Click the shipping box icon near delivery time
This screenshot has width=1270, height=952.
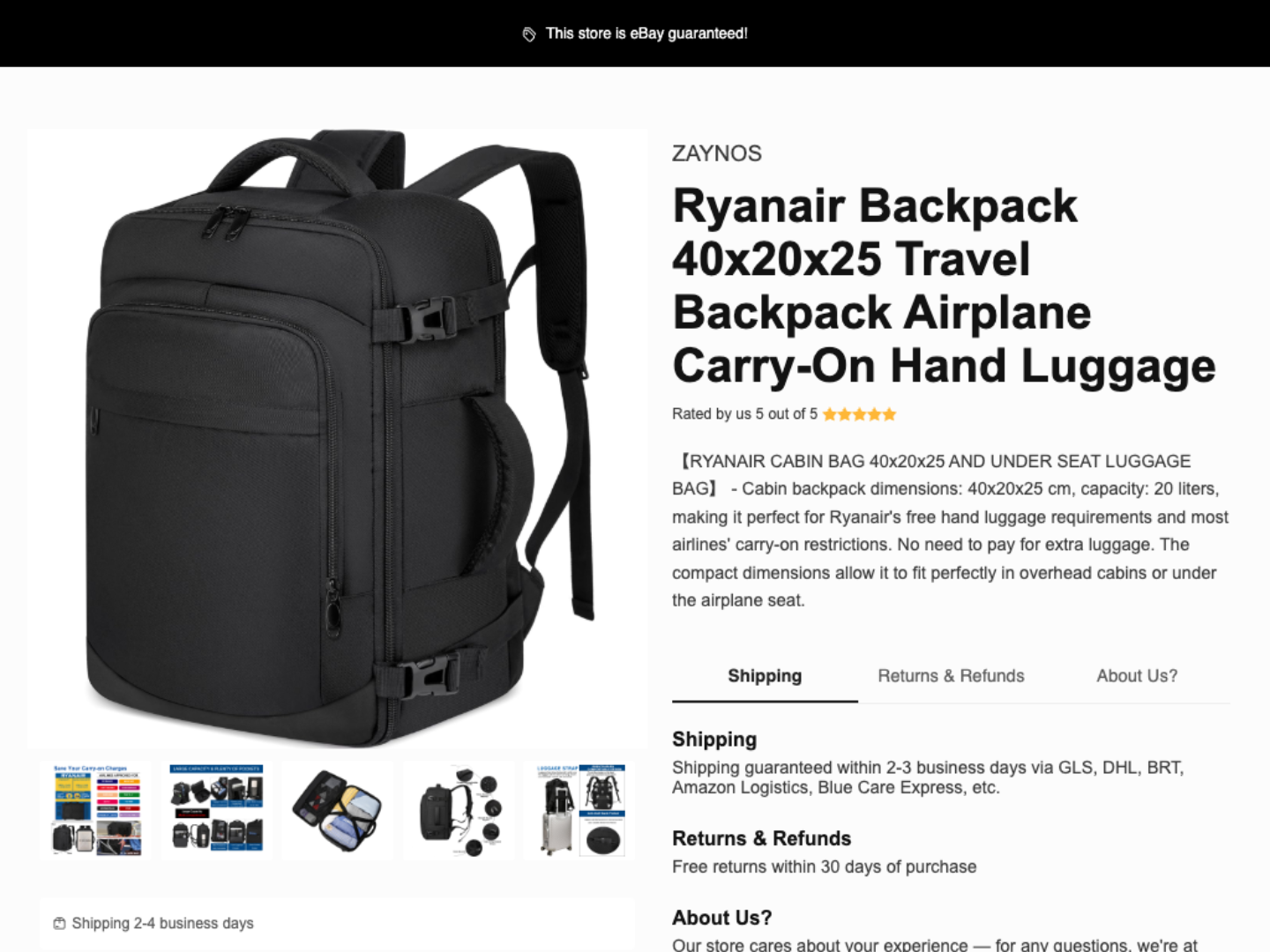pyautogui.click(x=59, y=923)
